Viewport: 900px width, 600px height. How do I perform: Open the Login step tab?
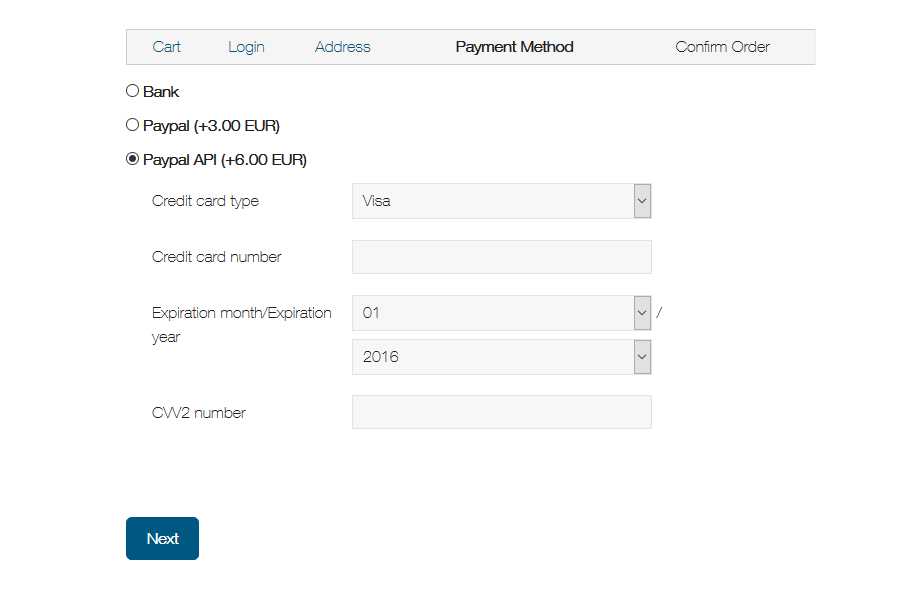click(x=246, y=47)
